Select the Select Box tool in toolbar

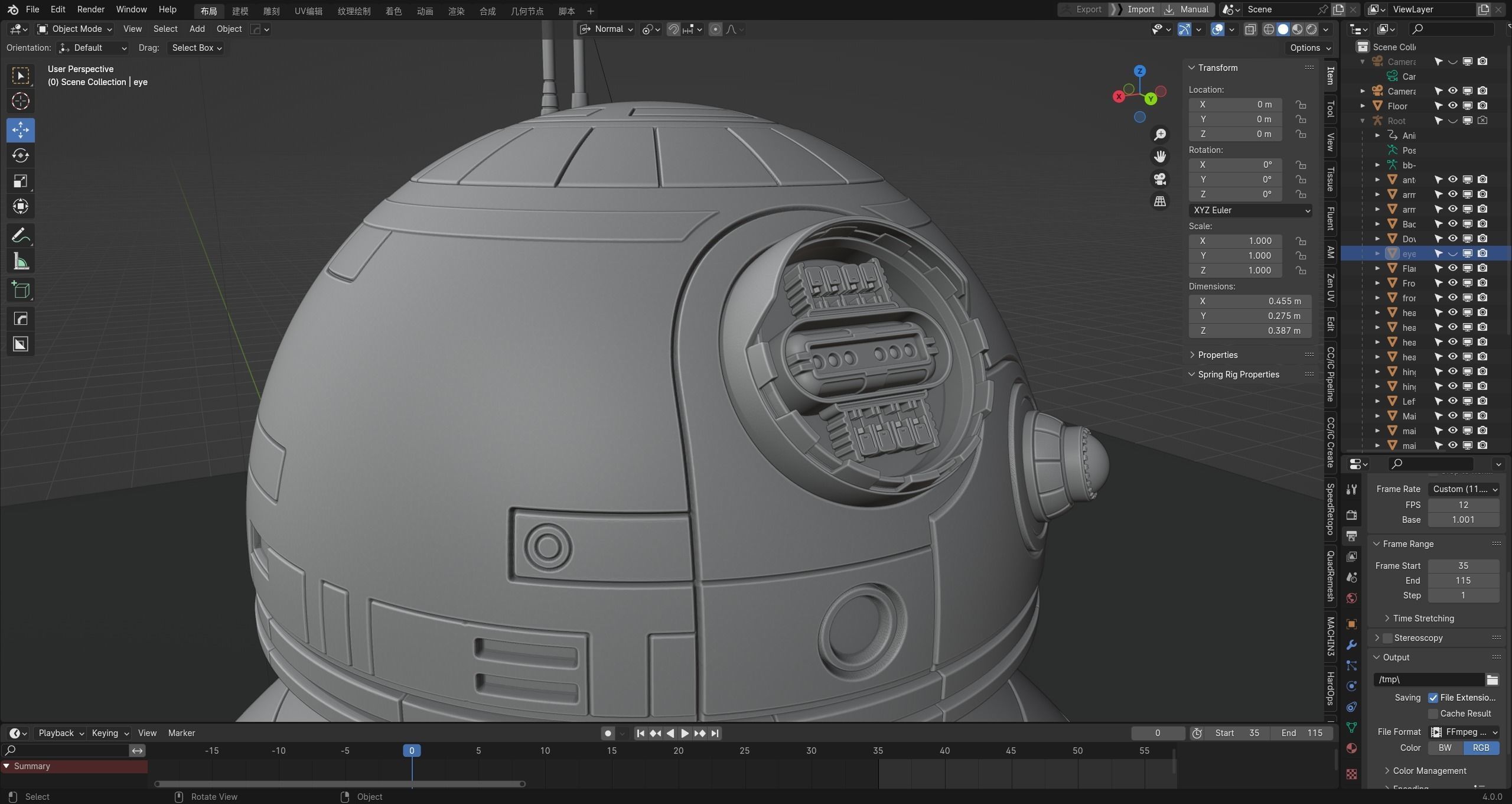[21, 76]
